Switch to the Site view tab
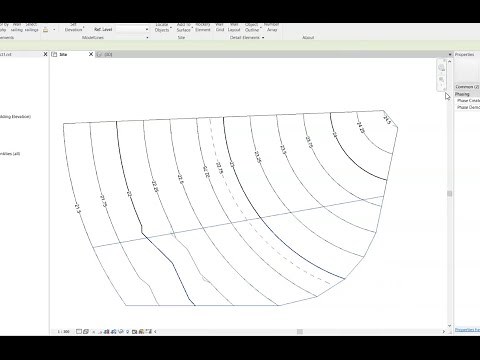 pos(63,54)
